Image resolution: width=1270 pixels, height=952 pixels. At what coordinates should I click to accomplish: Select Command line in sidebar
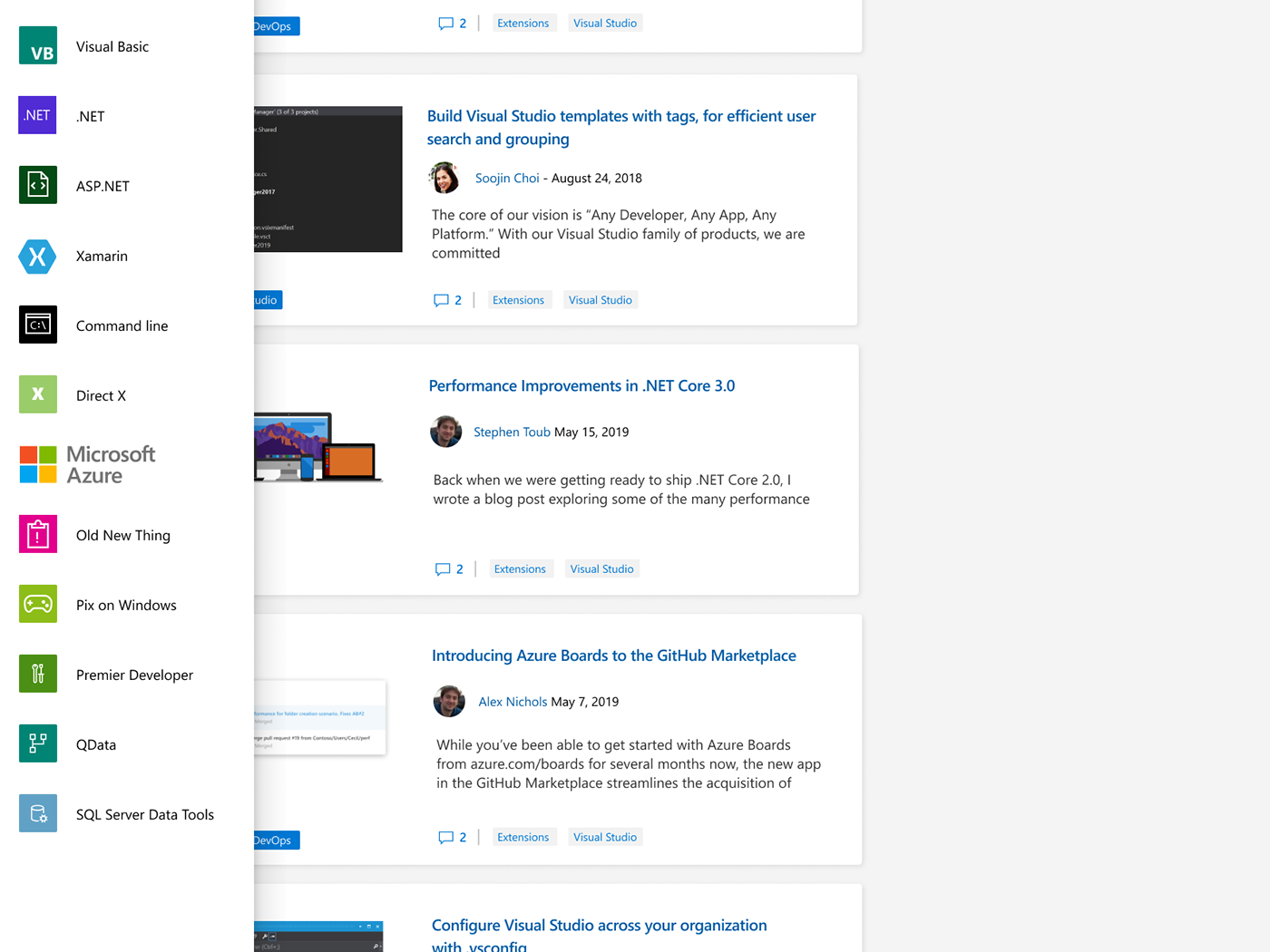[122, 325]
